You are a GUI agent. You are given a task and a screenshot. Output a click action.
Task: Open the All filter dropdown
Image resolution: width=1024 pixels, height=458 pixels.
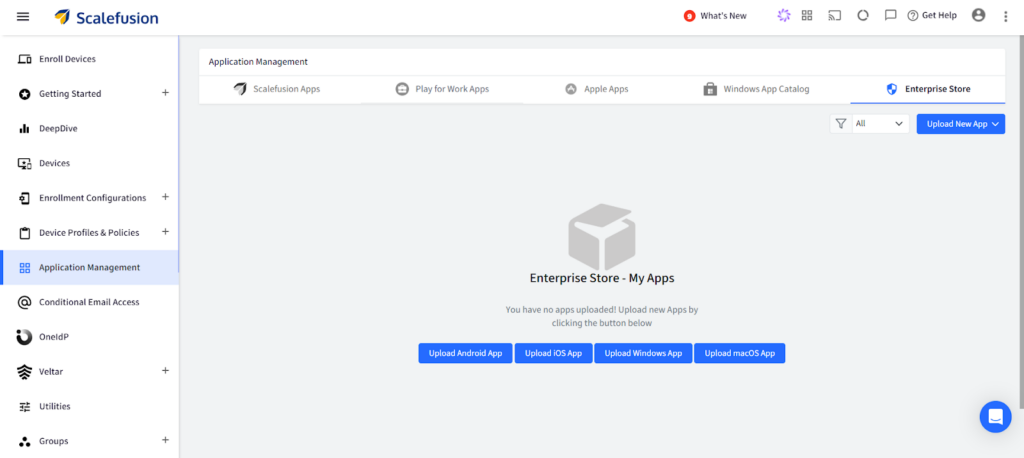point(880,124)
